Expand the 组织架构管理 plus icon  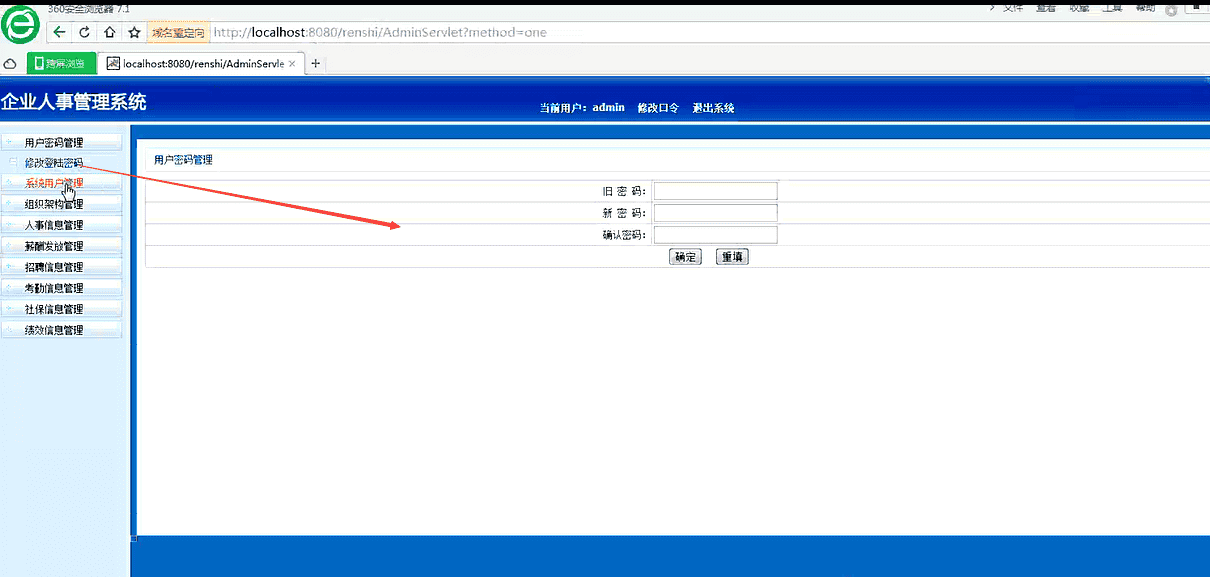pos(10,204)
